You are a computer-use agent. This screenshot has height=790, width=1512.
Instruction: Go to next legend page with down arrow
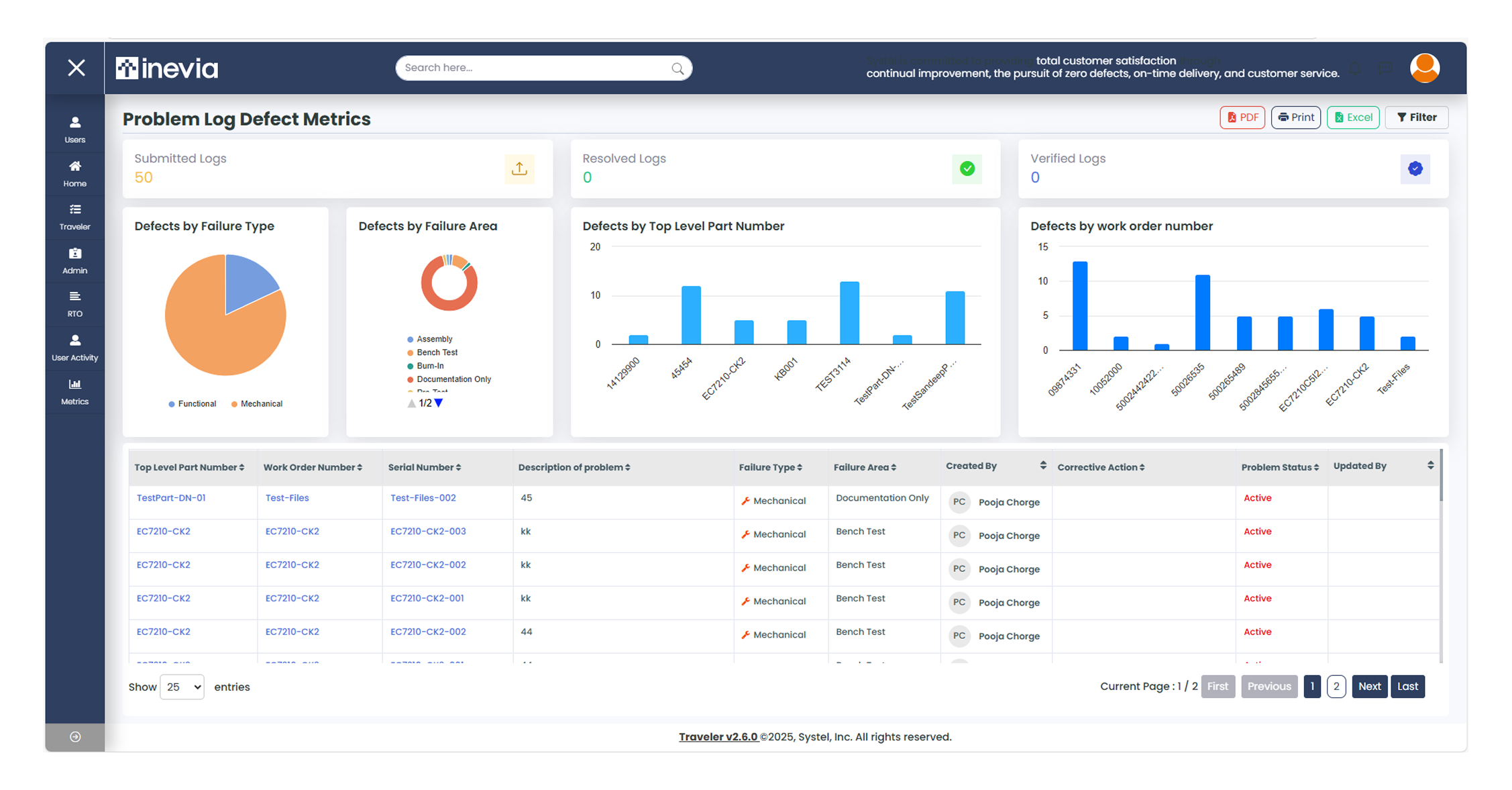pyautogui.click(x=439, y=403)
